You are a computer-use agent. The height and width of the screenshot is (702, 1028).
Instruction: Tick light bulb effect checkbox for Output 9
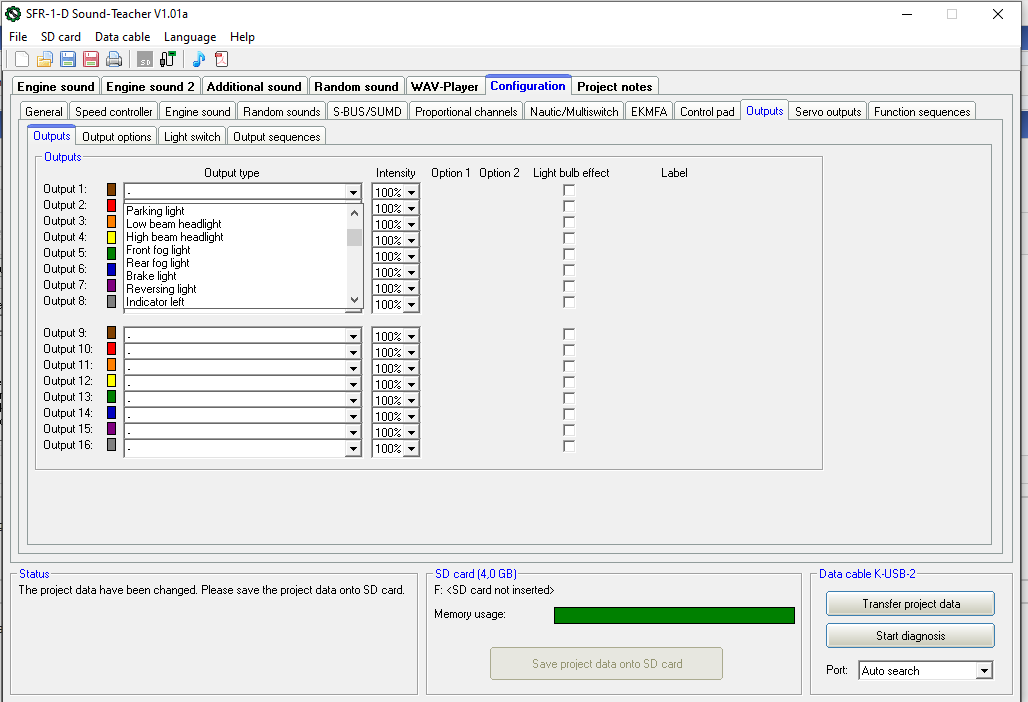tap(569, 334)
